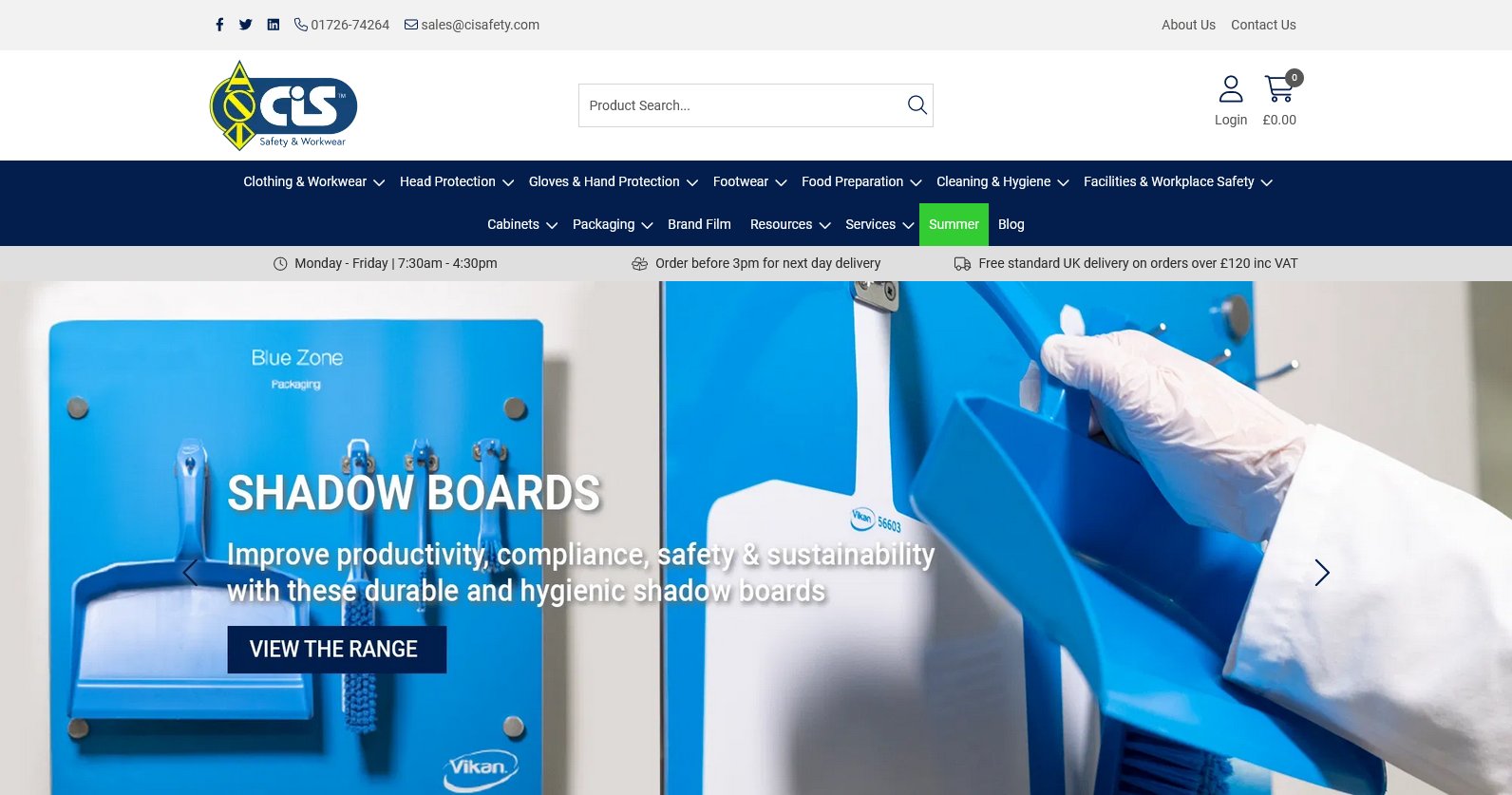Viewport: 1512px width, 795px height.
Task: Go to previous carousel slide arrow
Action: 190,573
